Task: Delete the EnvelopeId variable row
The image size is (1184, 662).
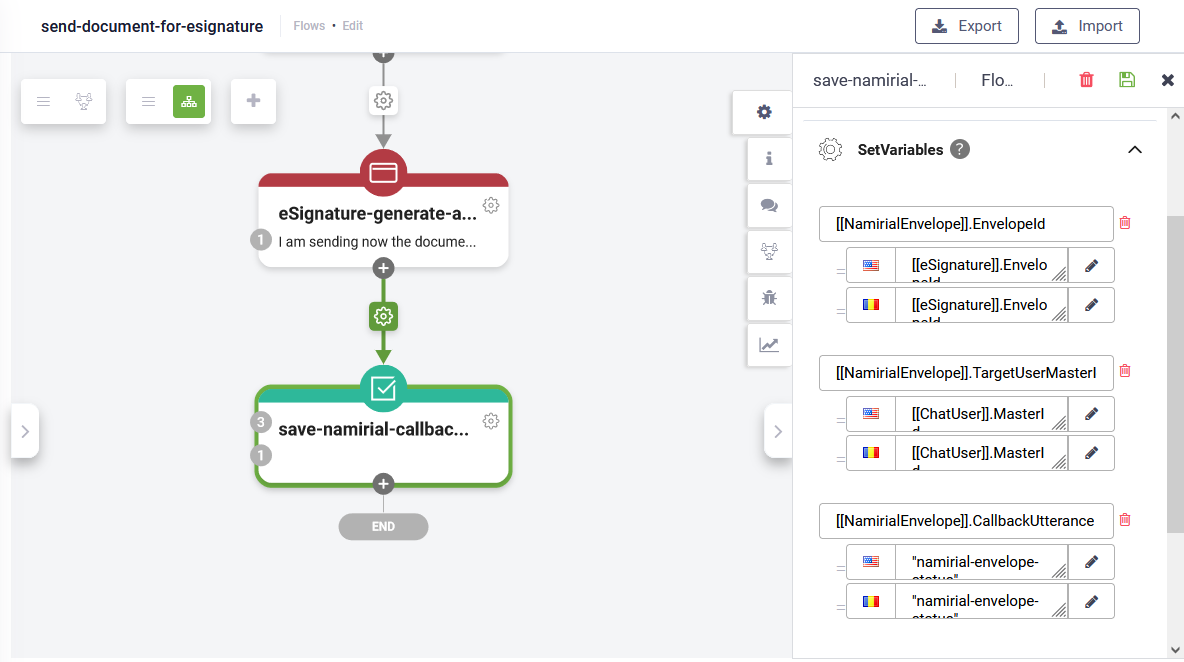Action: coord(1125,223)
